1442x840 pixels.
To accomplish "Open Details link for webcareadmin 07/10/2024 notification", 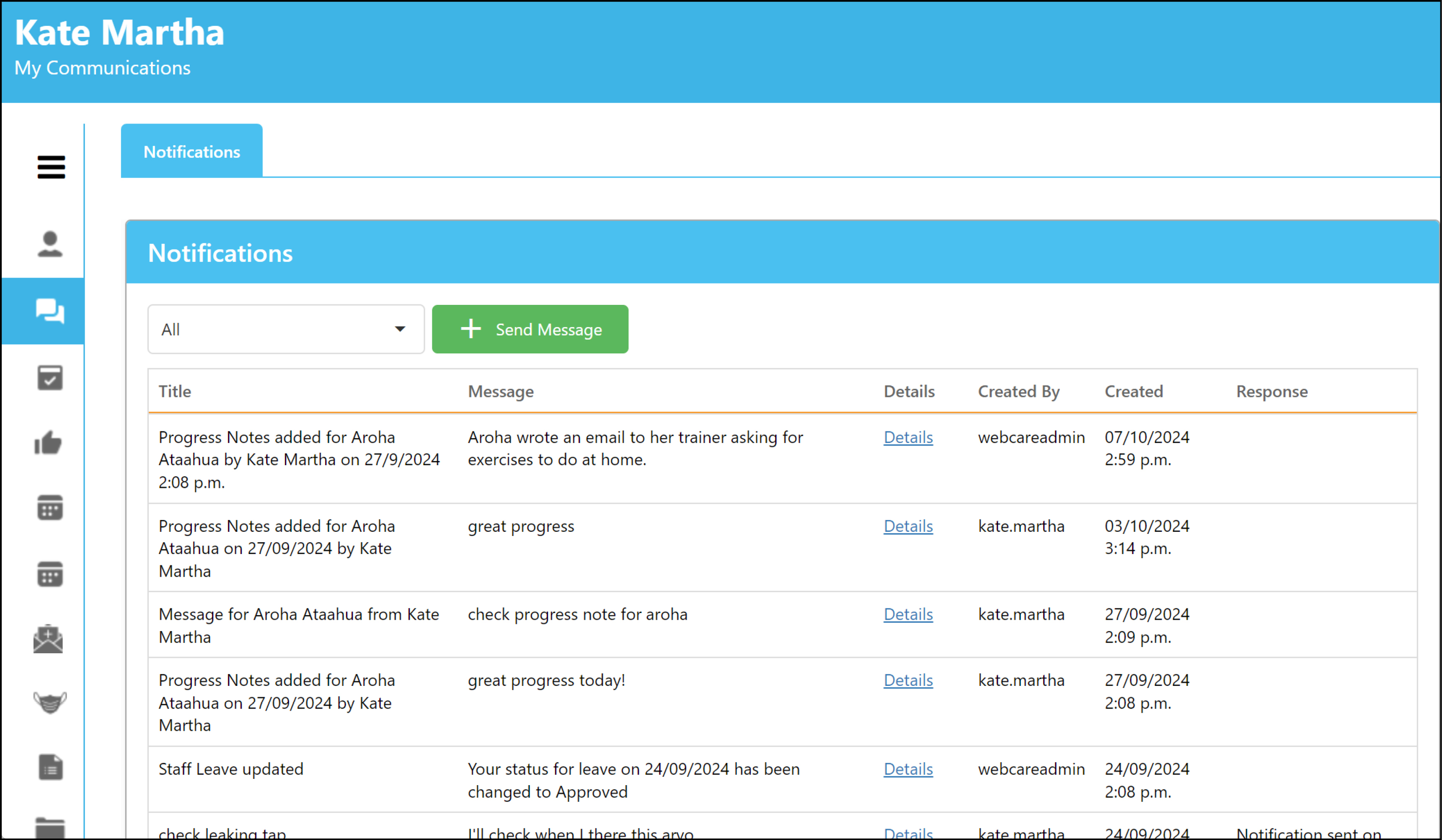I will [908, 438].
